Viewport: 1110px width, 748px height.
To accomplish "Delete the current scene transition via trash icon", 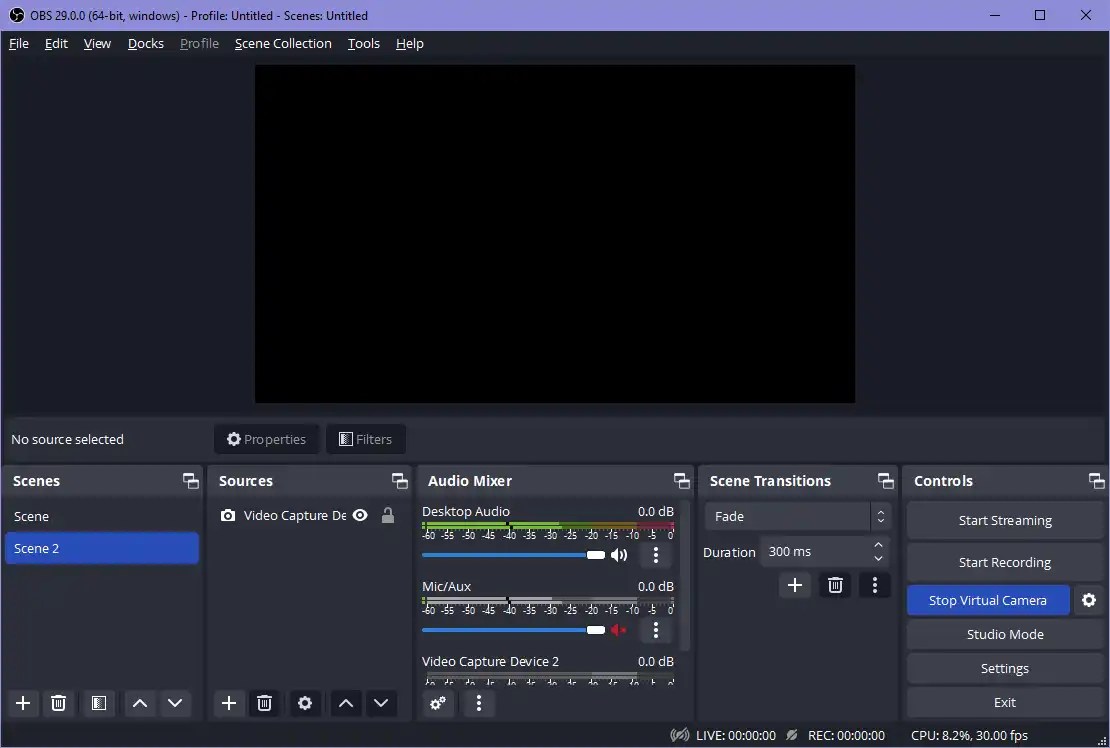I will pyautogui.click(x=835, y=585).
